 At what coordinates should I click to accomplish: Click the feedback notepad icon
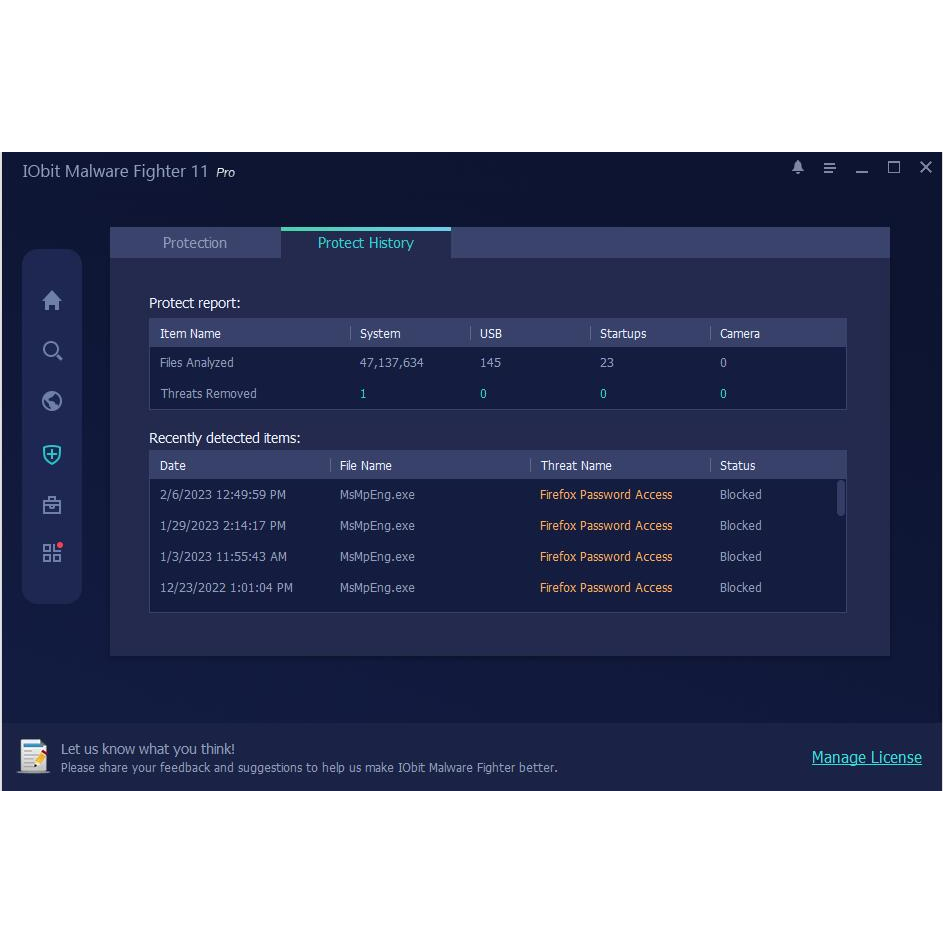click(34, 756)
